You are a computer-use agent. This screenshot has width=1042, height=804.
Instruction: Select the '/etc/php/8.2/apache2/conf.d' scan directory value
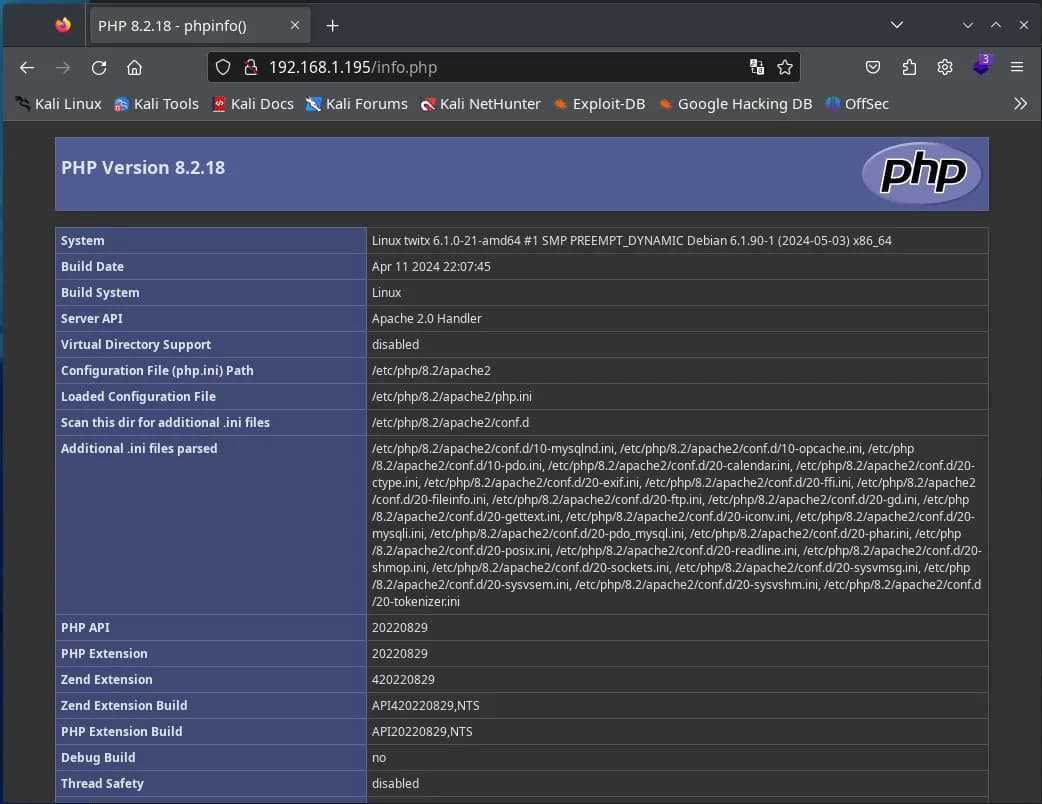[x=451, y=423]
